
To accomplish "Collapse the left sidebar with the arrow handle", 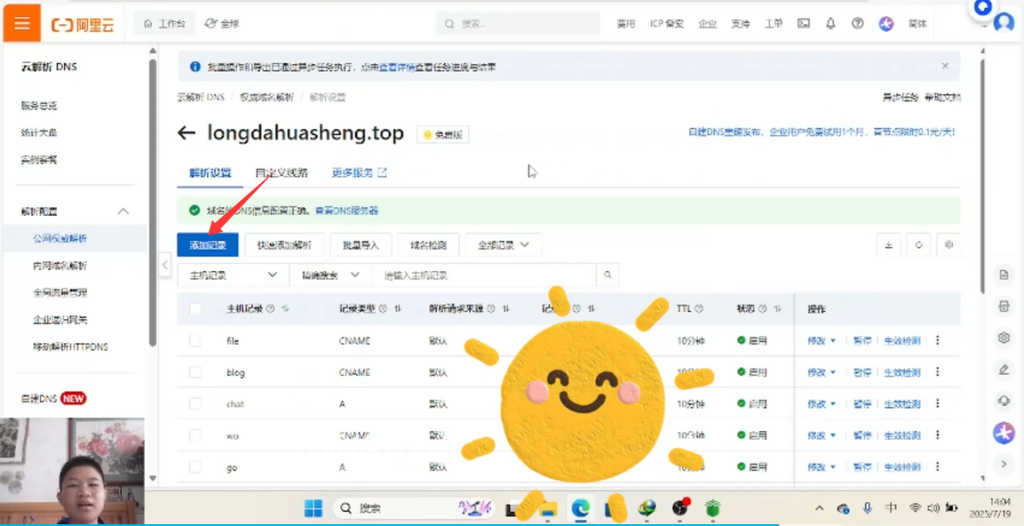I will click(x=165, y=265).
